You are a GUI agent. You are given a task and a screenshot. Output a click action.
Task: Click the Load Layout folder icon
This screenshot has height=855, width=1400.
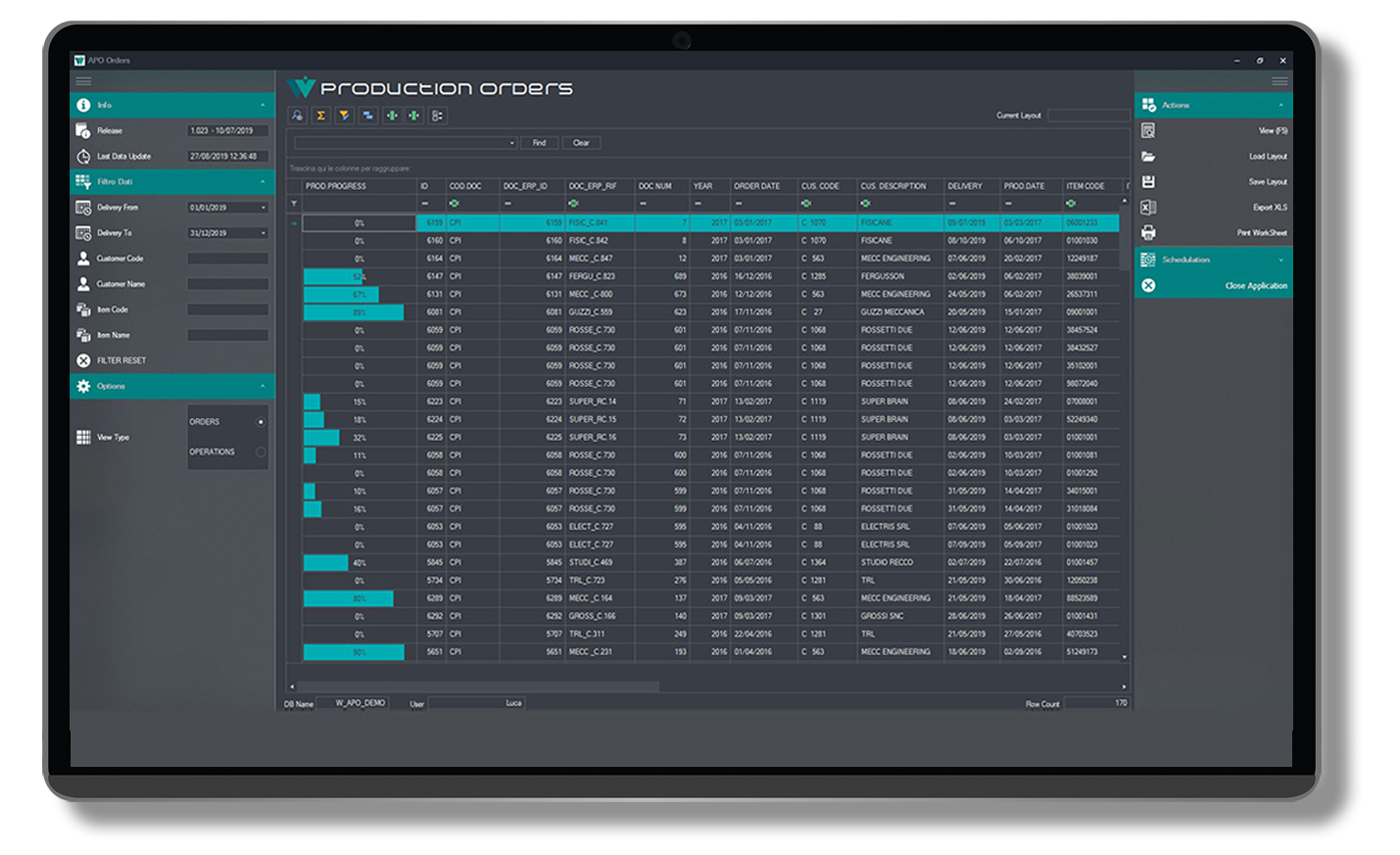tap(1148, 156)
